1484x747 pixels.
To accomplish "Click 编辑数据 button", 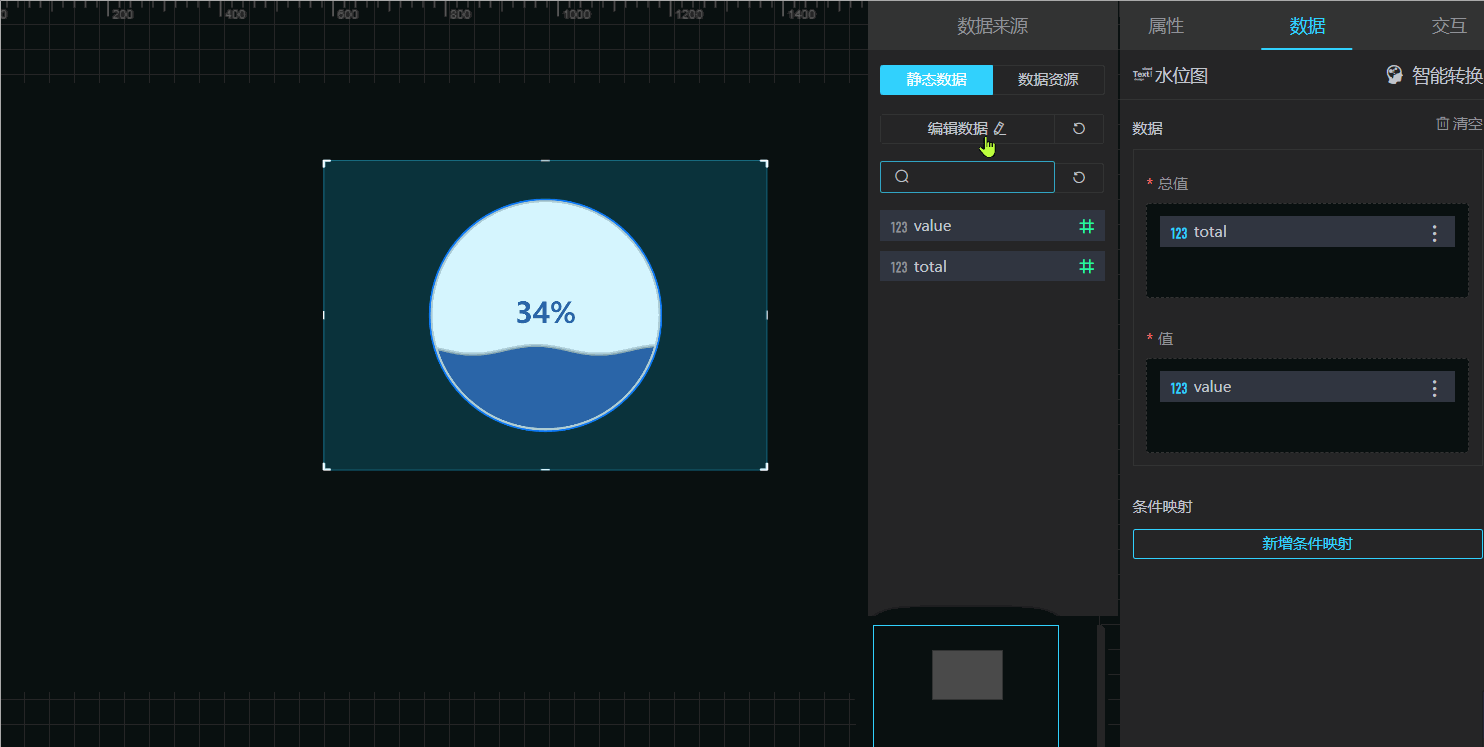I will click(x=967, y=129).
